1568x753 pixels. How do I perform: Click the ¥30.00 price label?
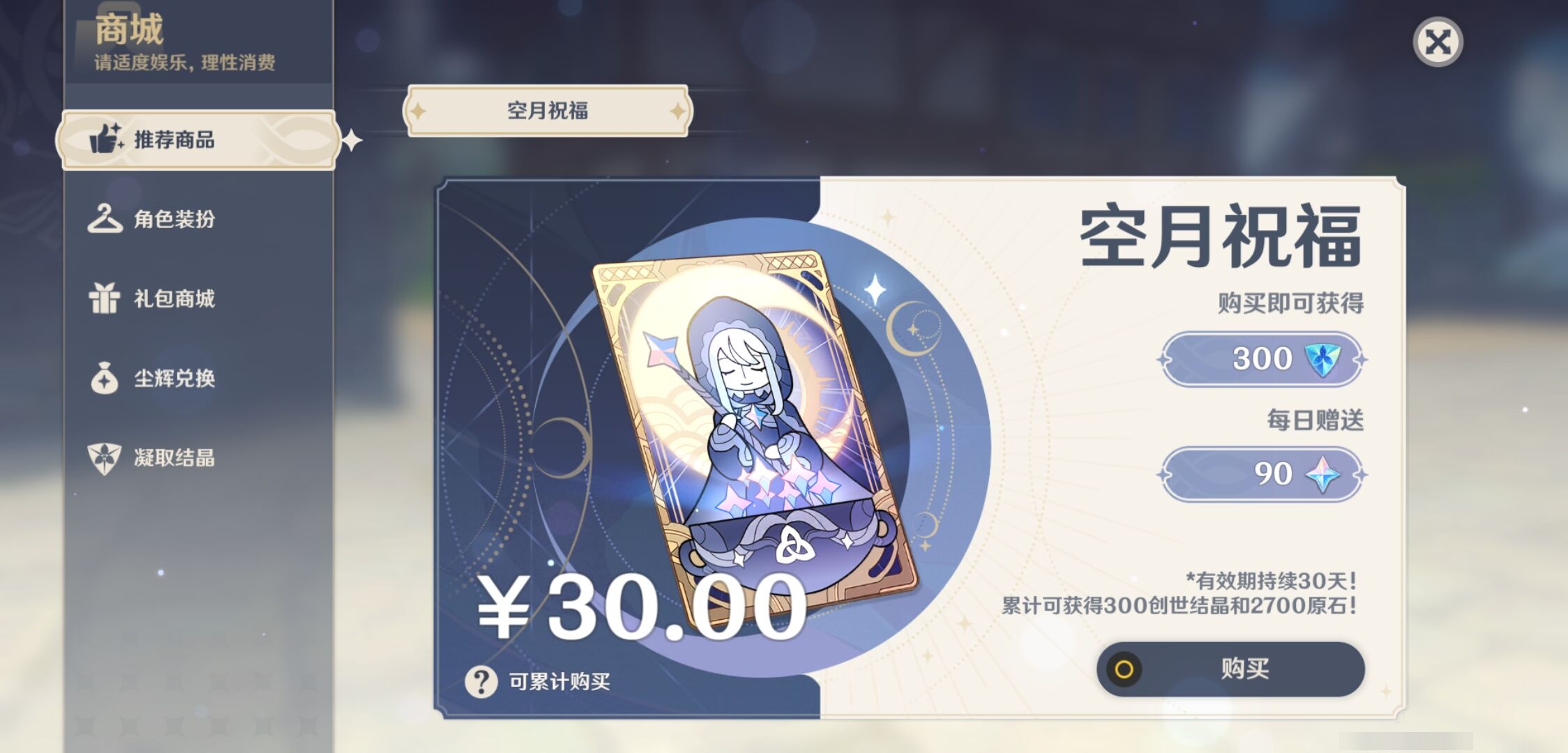pos(642,607)
